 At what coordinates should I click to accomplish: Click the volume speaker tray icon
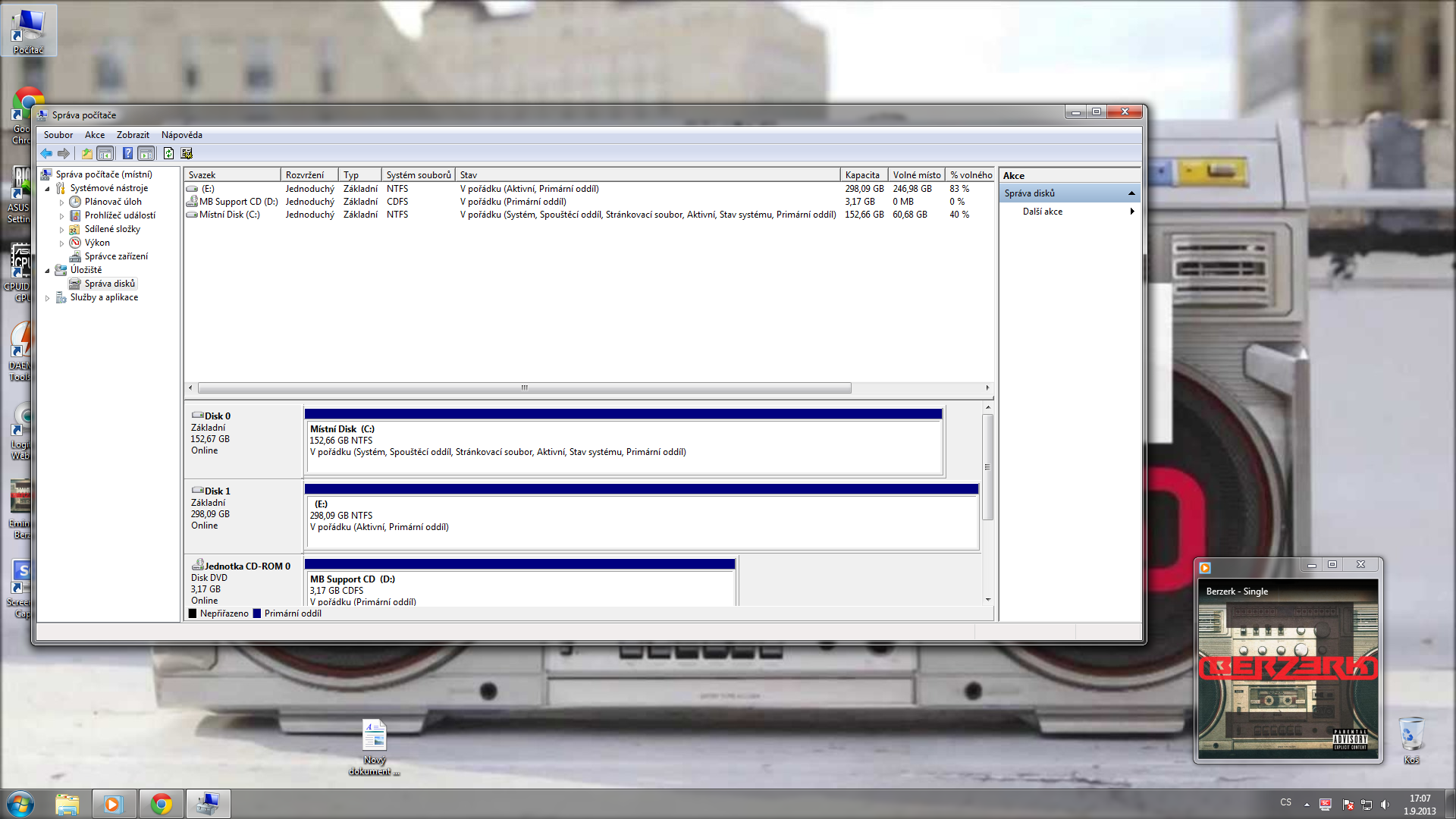pos(1385,805)
